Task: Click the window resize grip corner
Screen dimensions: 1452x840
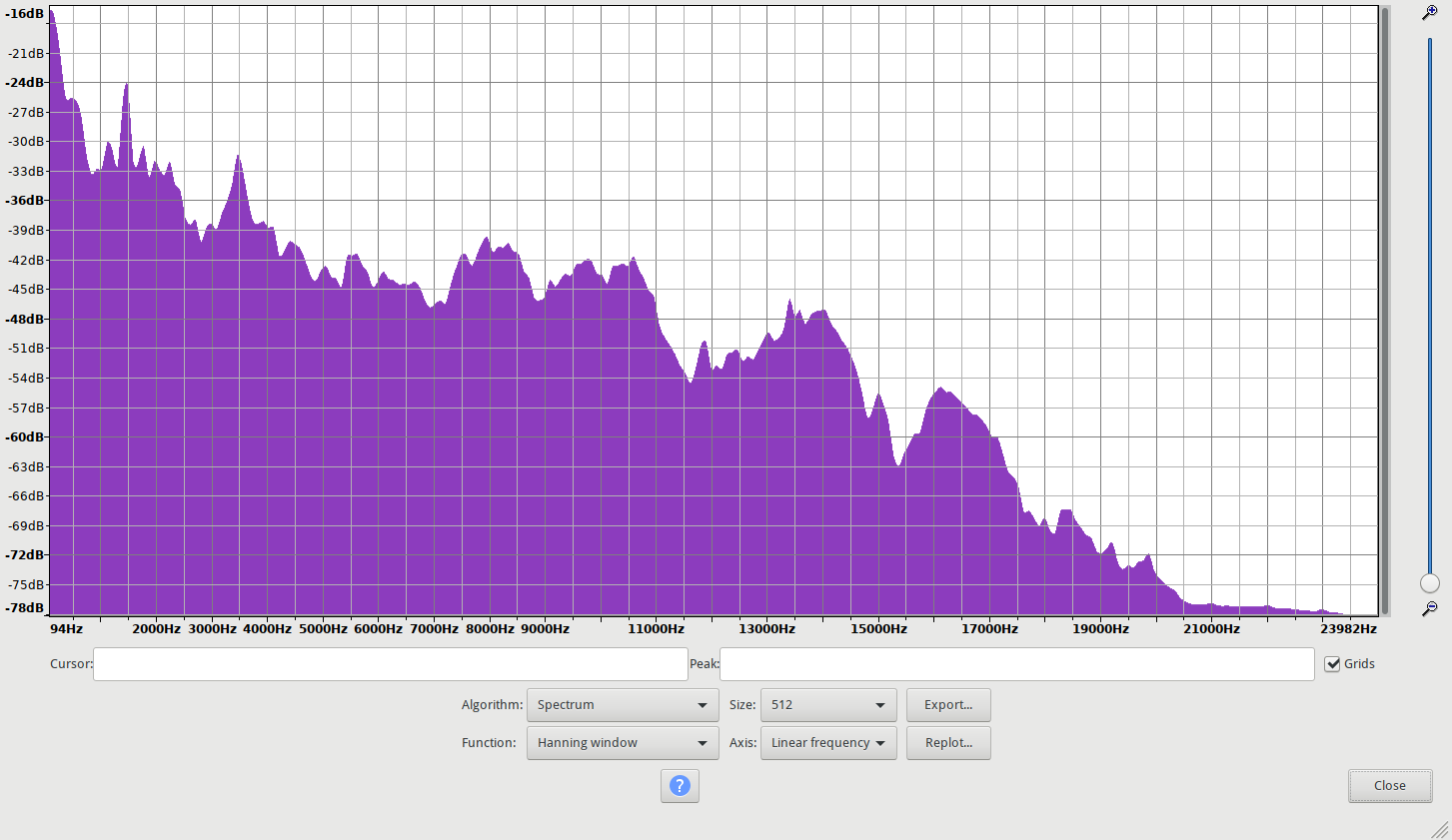Action: coord(1440,829)
